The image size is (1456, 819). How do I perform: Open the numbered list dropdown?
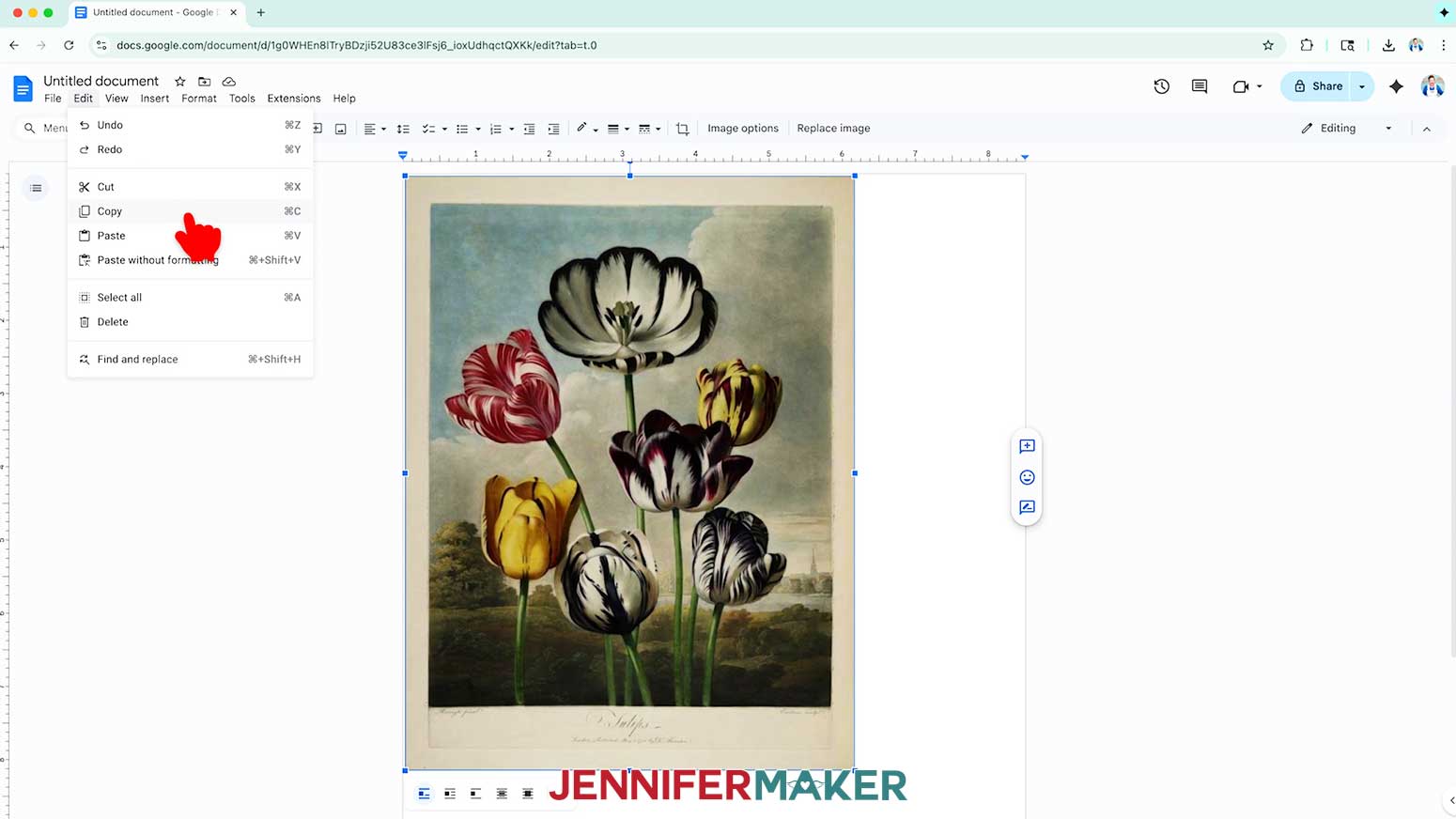pyautogui.click(x=511, y=130)
